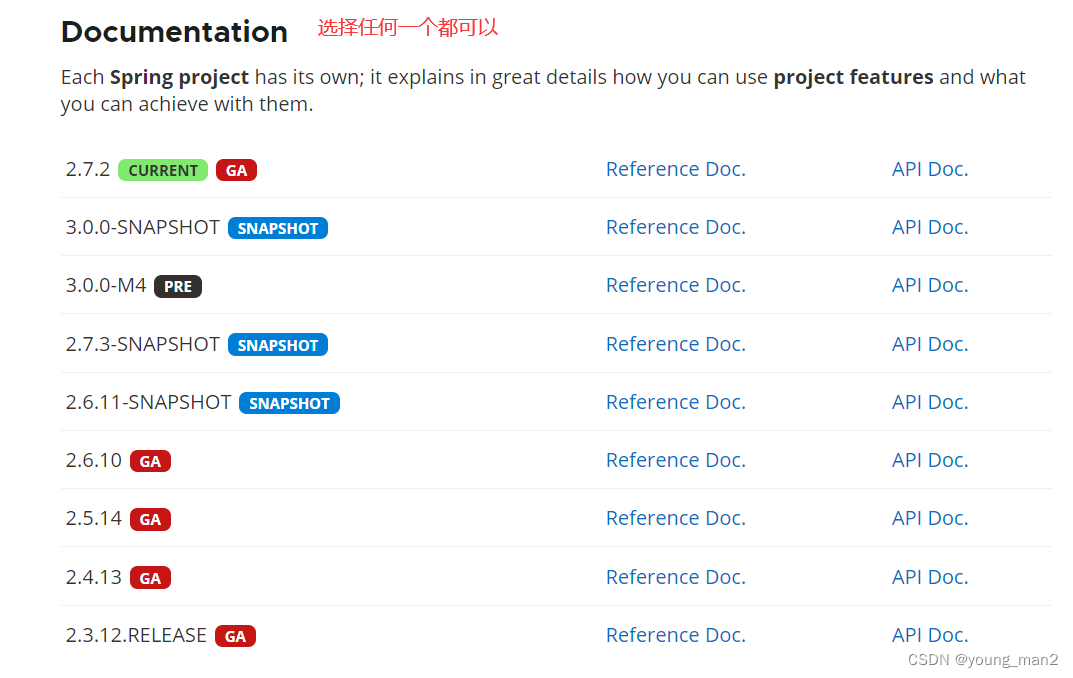This screenshot has height=678, width=1073.
Task: Click the SNAPSHOT badge for 2.7.3-SNAPSHOT
Action: click(278, 345)
